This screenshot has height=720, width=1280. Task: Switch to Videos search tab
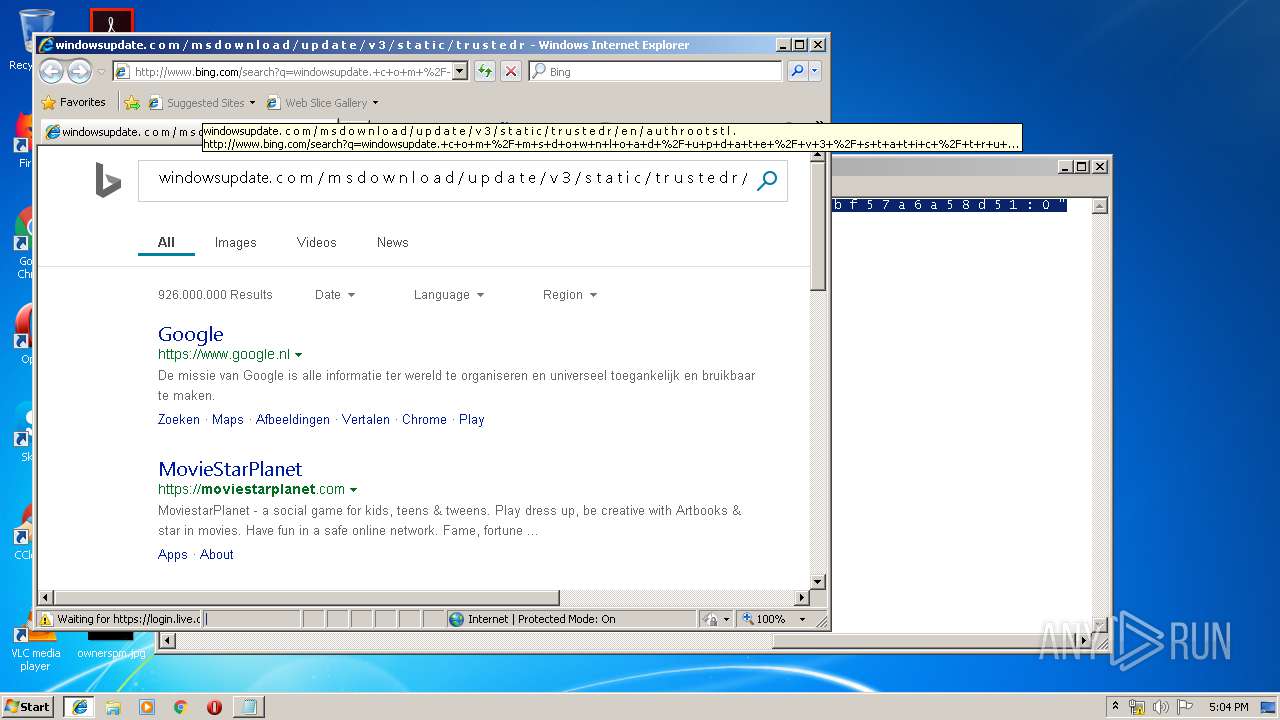coord(316,242)
